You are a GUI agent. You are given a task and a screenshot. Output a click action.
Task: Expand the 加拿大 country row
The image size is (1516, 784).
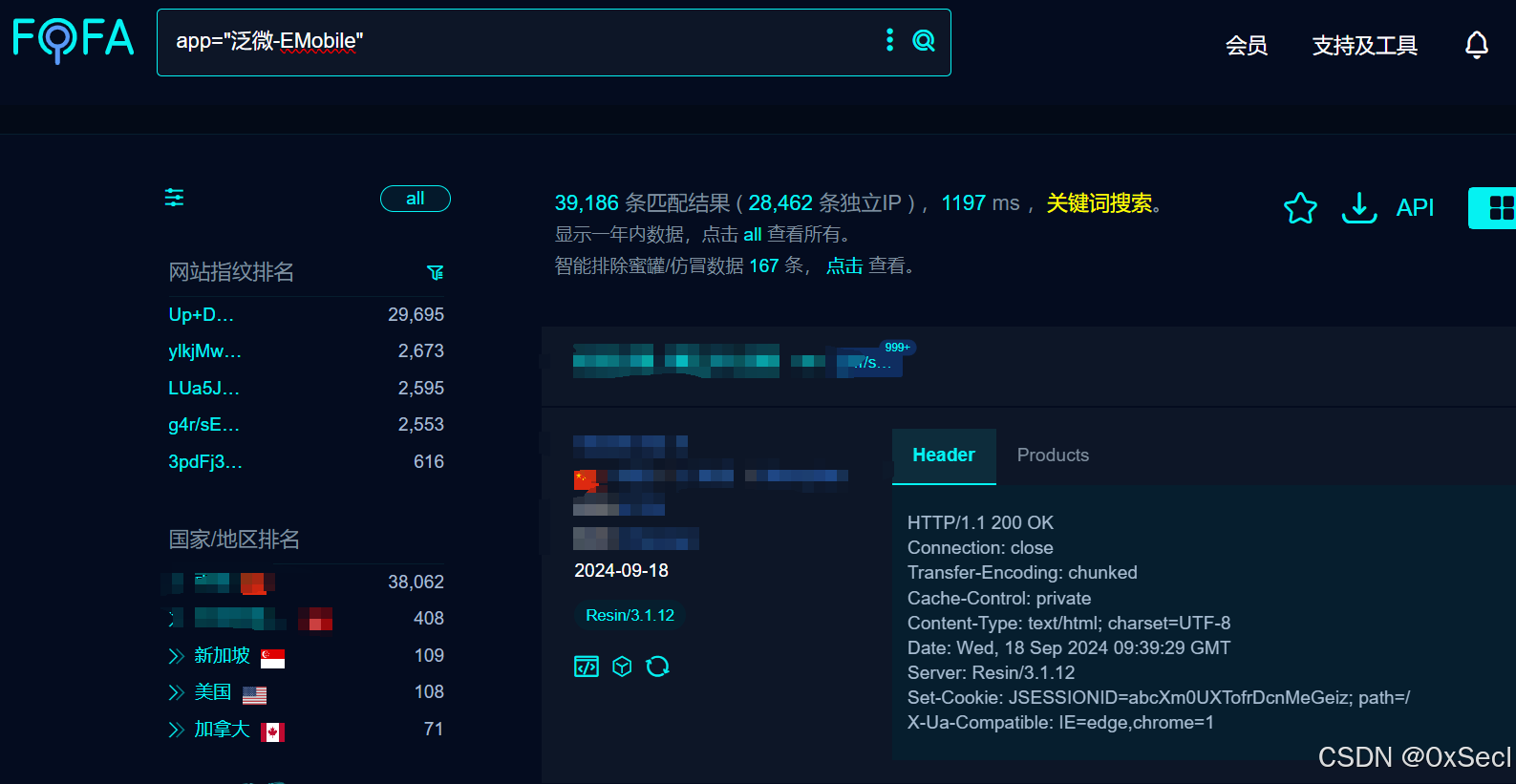[x=176, y=730]
